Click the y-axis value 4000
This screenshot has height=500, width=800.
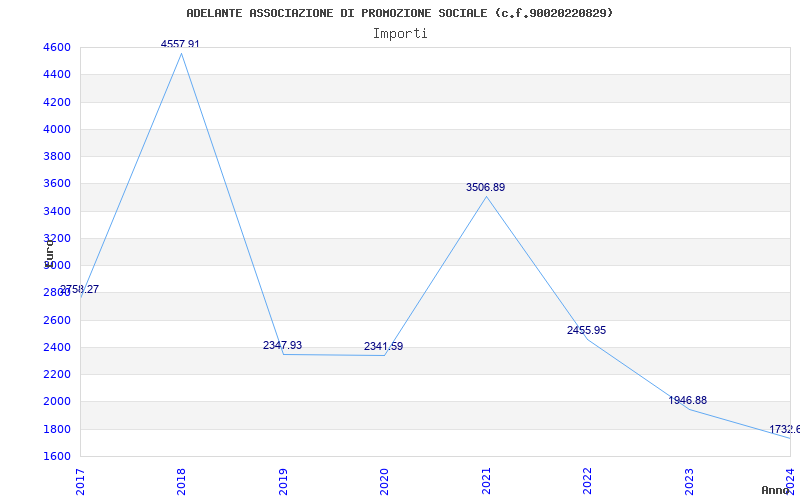click(x=57, y=129)
